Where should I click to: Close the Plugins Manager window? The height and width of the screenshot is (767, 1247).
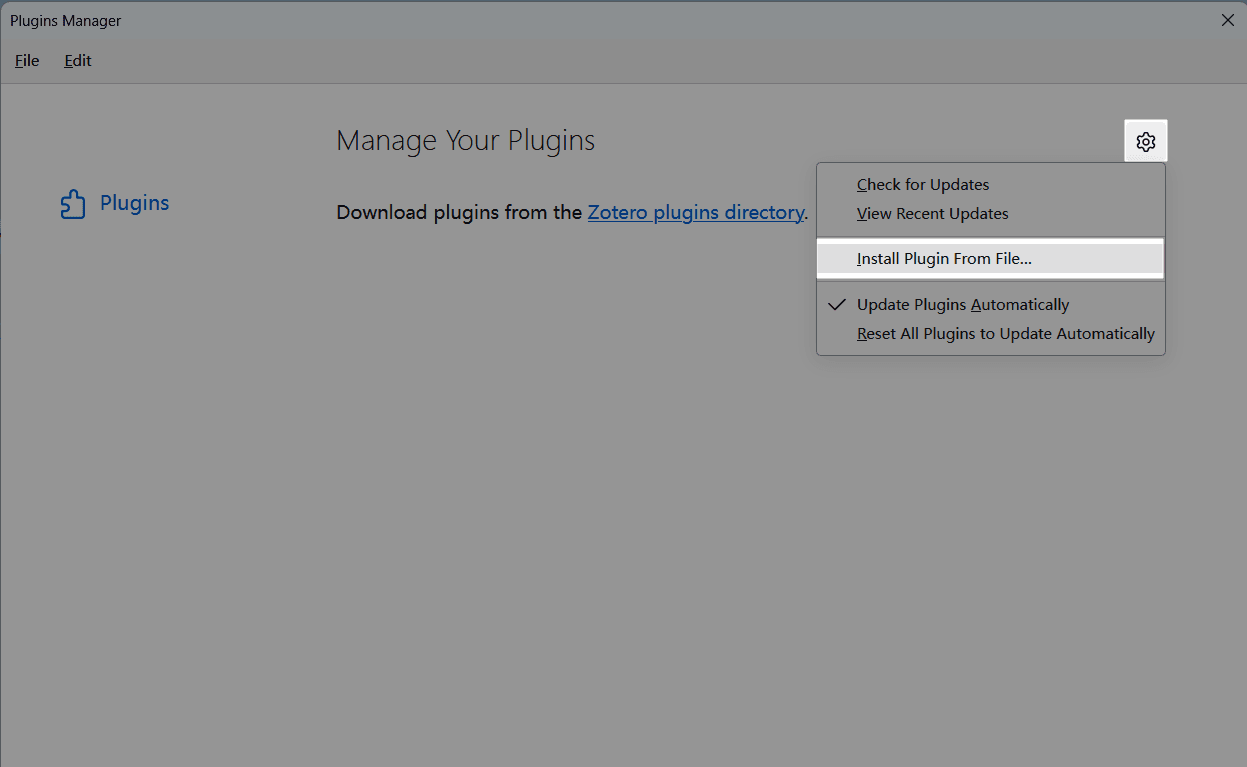[x=1227, y=20]
